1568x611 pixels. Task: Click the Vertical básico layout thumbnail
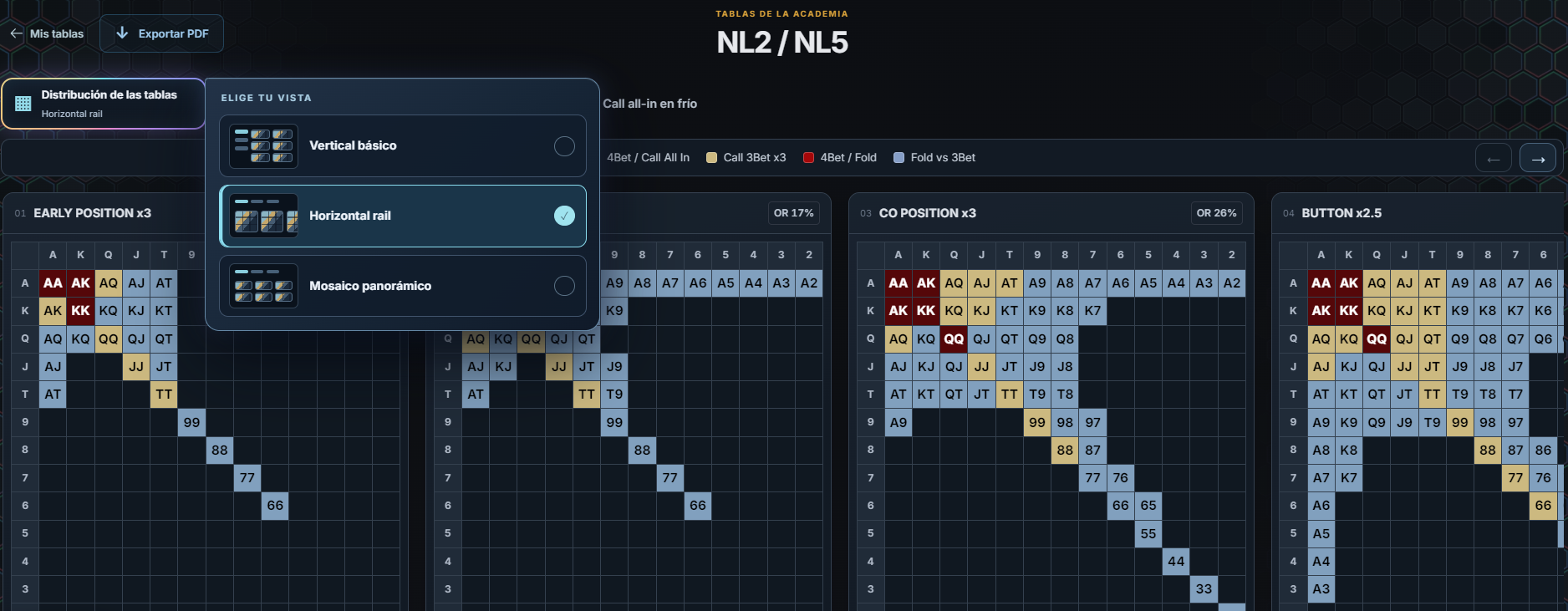pyautogui.click(x=263, y=145)
